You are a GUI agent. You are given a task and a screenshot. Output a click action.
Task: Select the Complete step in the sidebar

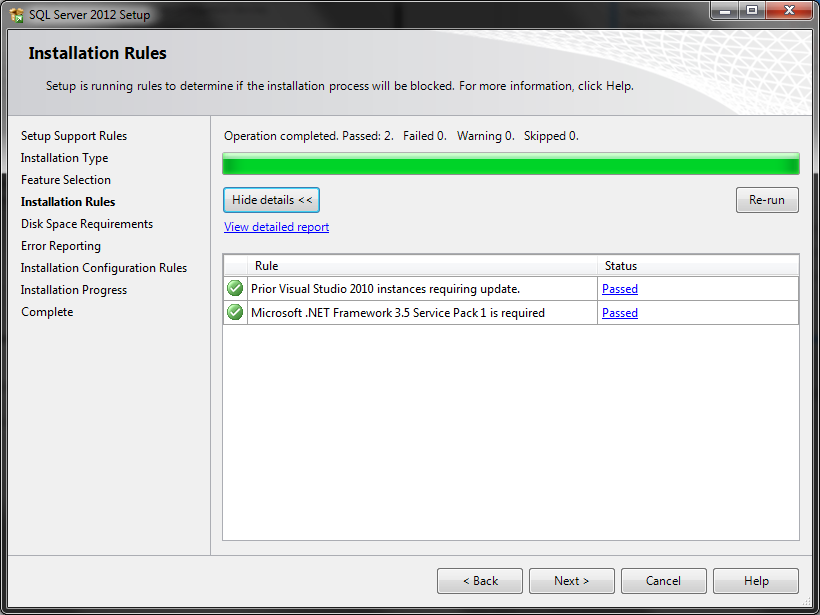(46, 311)
